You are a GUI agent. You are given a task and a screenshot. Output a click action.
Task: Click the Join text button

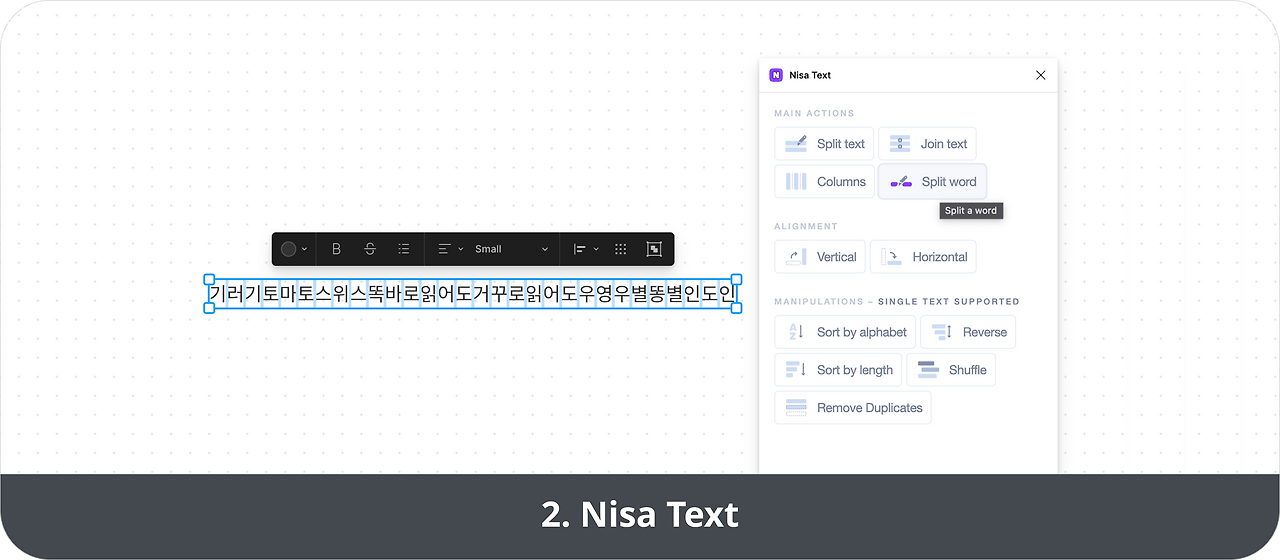[x=927, y=144]
